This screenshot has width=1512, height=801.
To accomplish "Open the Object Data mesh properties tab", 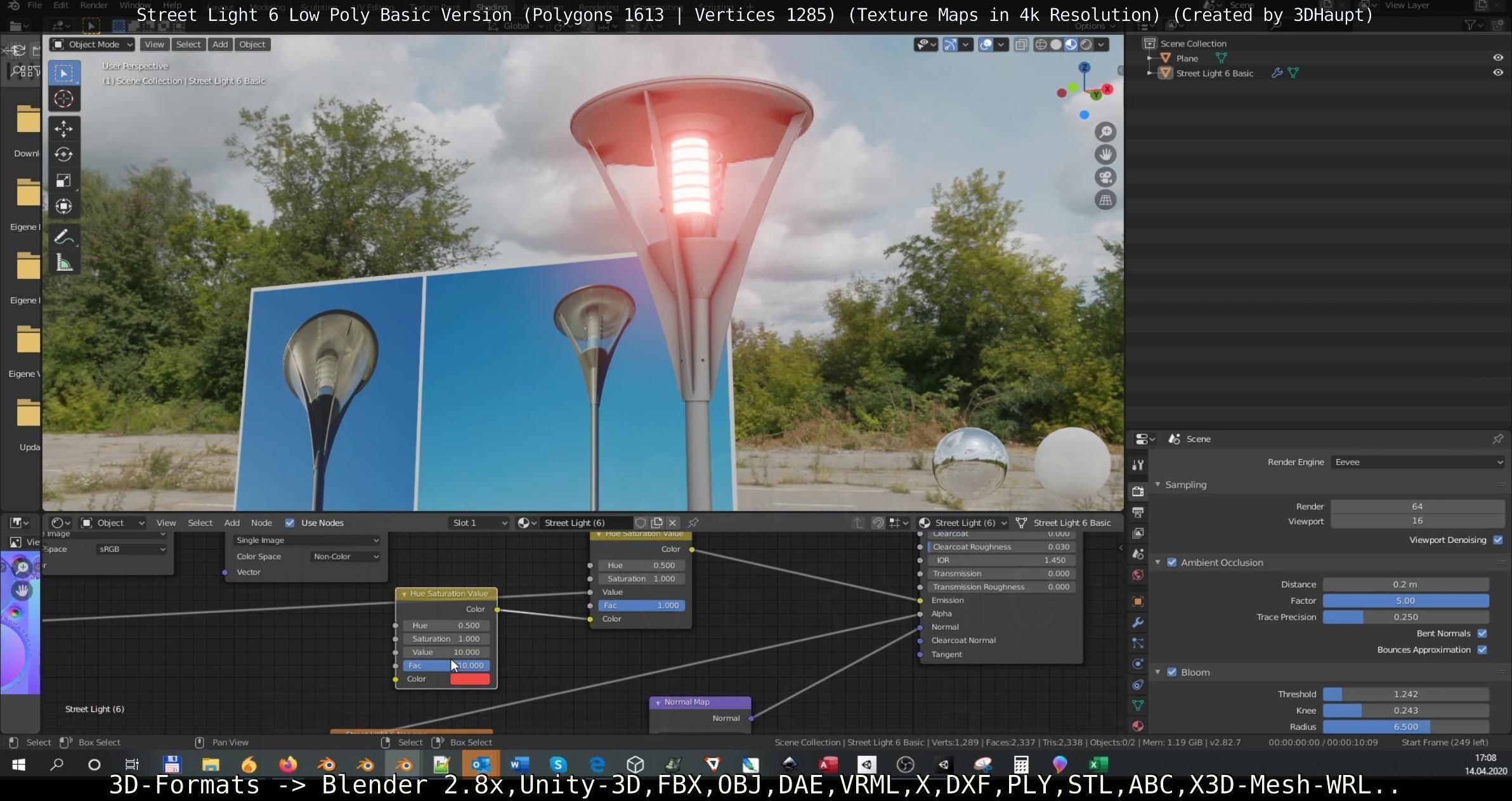I will [x=1138, y=705].
